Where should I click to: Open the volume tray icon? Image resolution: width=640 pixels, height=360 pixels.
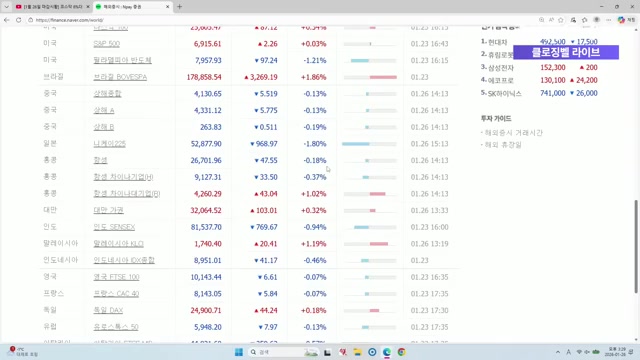587,352
